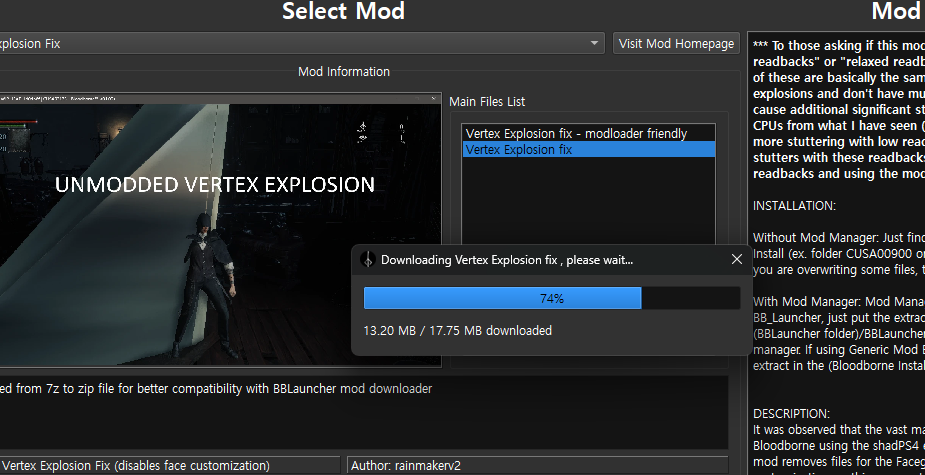
Task: Click the 'Main Files List' label
Action: tap(487, 101)
